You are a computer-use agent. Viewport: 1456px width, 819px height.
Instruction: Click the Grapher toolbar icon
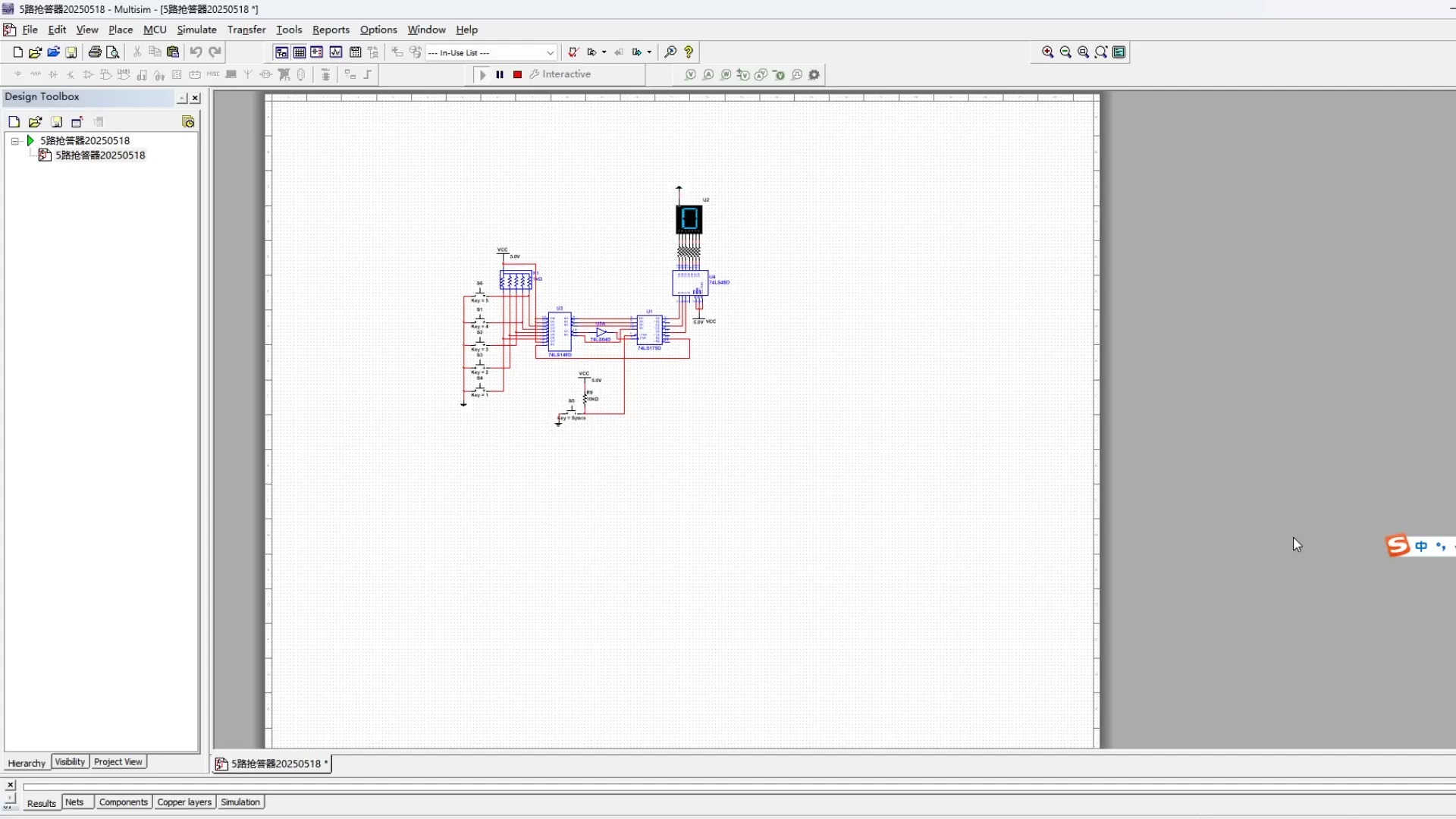click(x=336, y=52)
